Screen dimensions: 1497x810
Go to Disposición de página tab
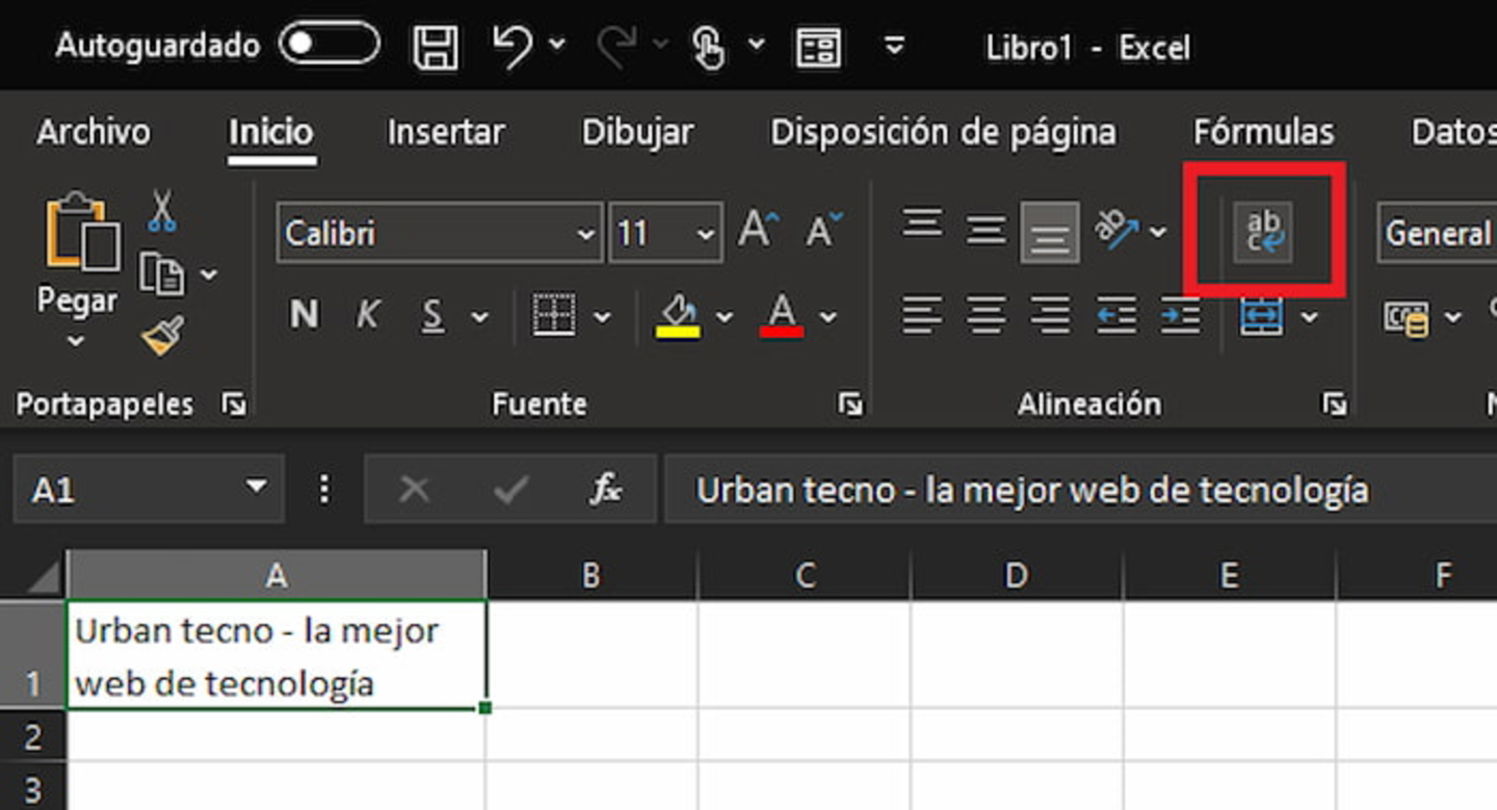(943, 132)
